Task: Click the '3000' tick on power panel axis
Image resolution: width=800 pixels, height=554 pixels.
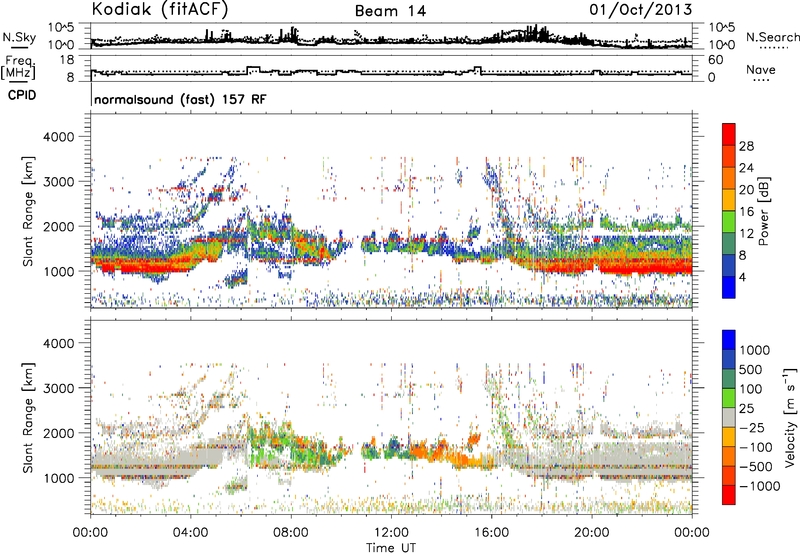Action: tap(58, 182)
